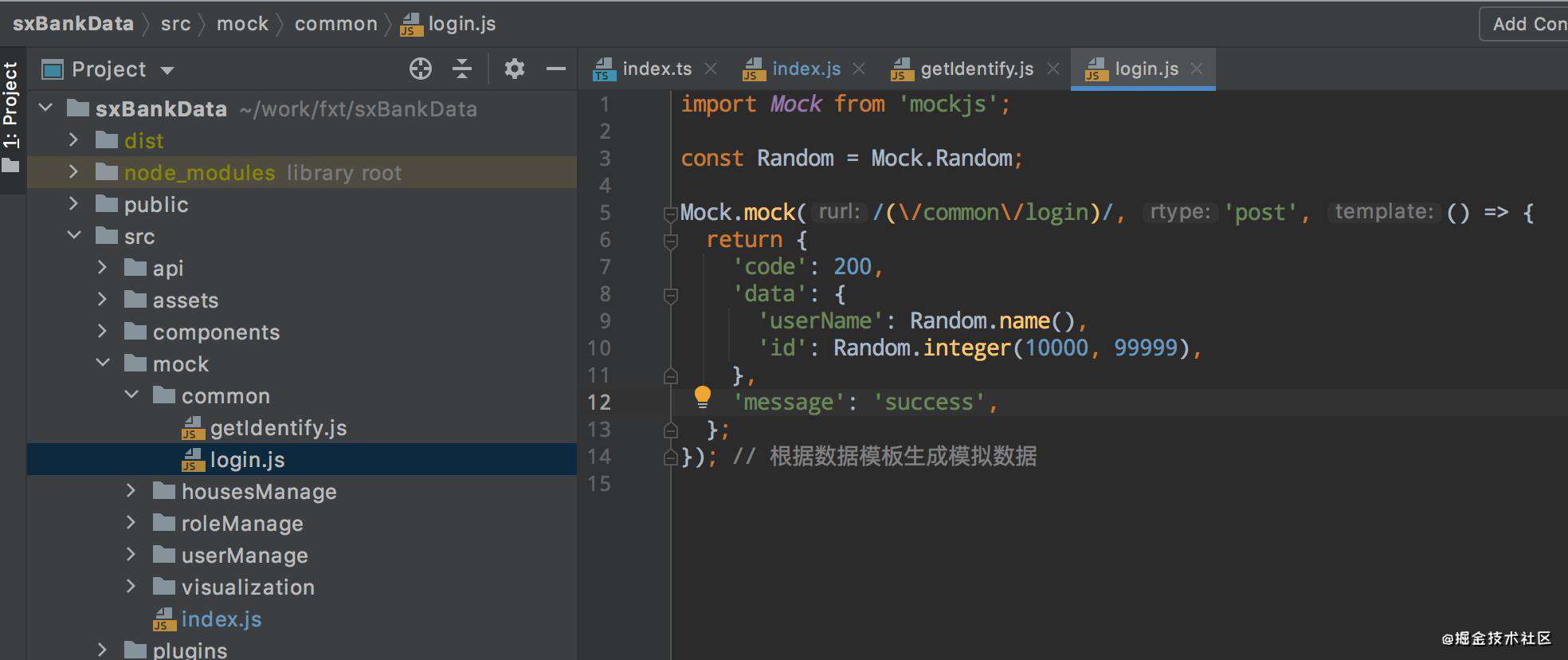Click Mock.Random on line 3
Image resolution: width=1568 pixels, height=660 pixels.
[942, 159]
